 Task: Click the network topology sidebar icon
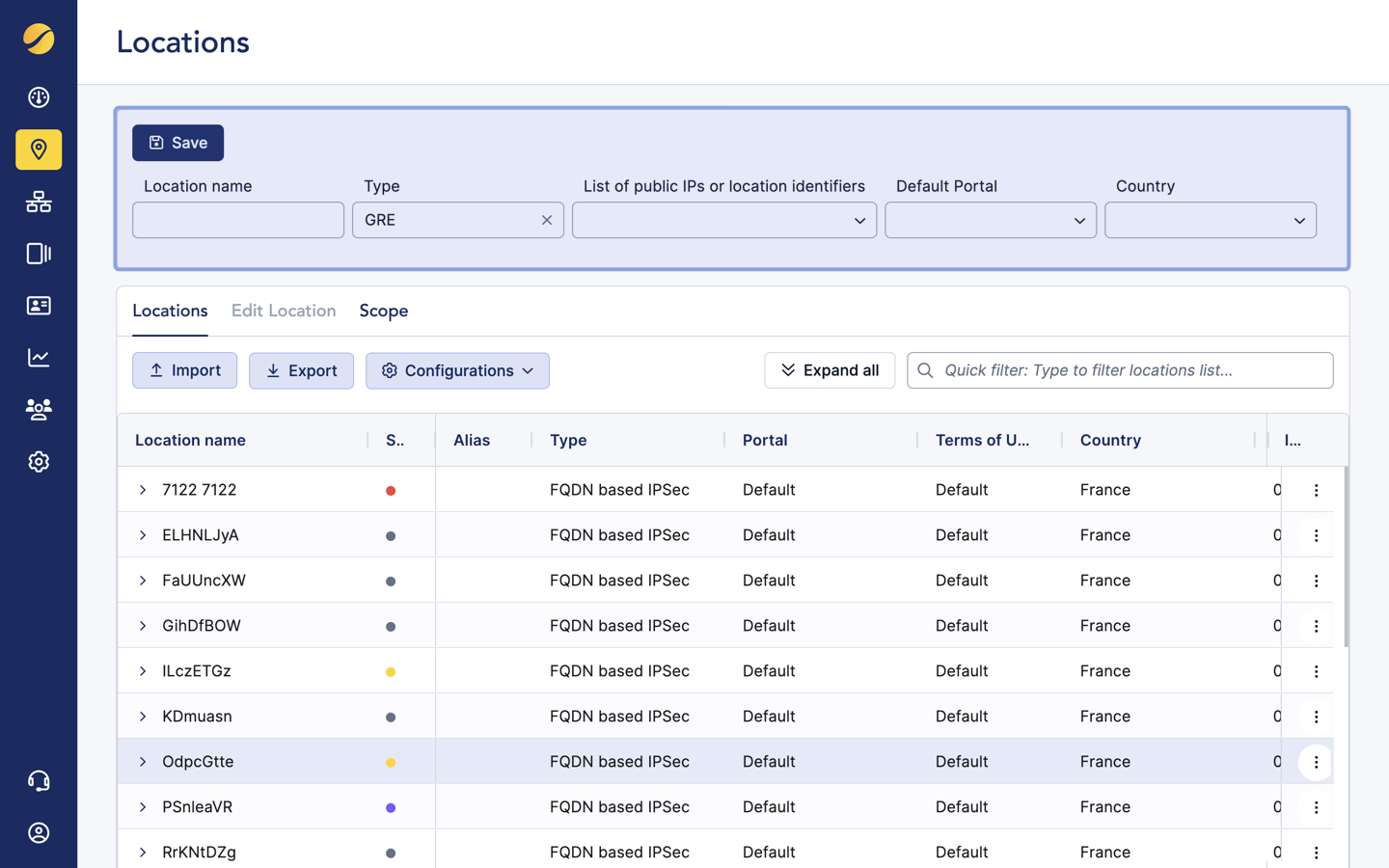coord(39,202)
